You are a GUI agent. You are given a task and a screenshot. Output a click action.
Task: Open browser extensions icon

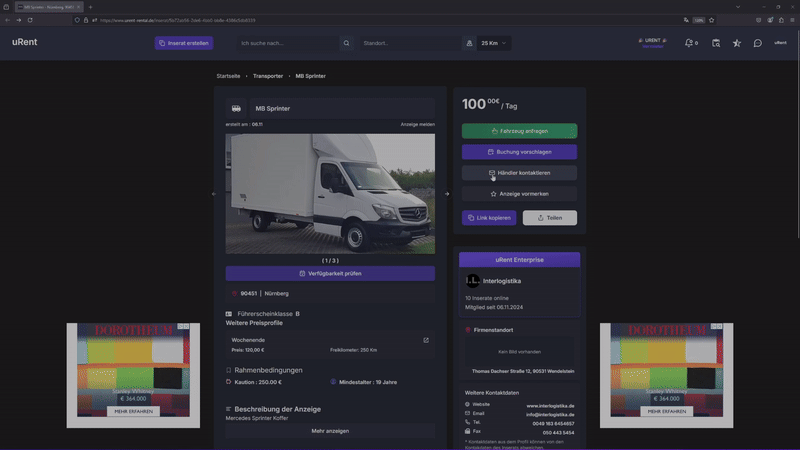pos(781,20)
